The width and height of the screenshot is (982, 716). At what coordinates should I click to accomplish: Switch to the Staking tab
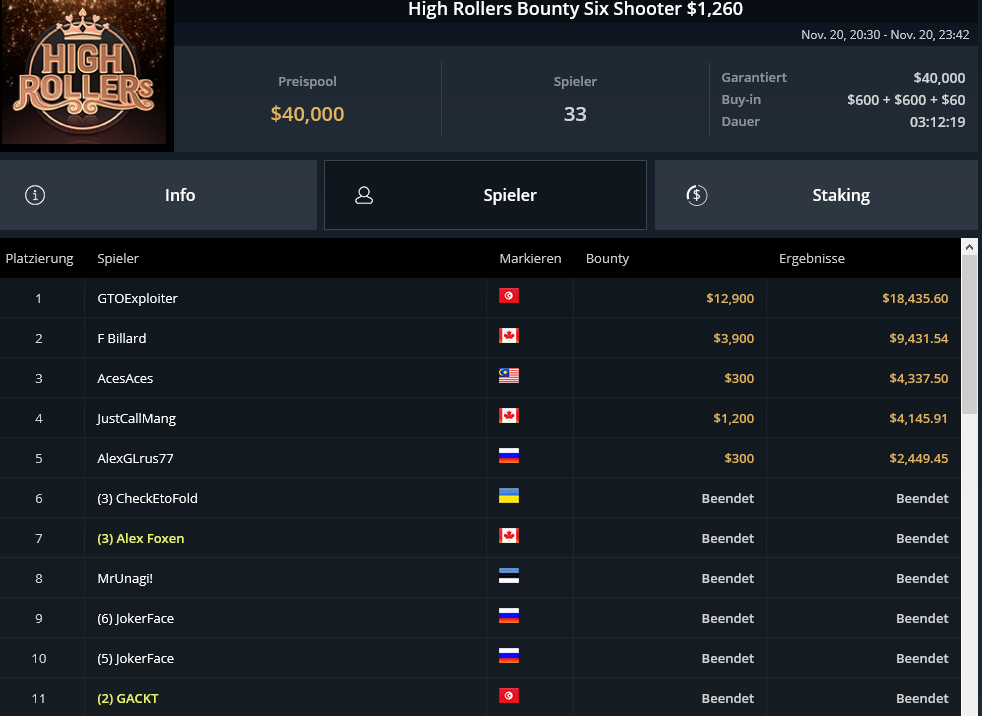coord(816,195)
